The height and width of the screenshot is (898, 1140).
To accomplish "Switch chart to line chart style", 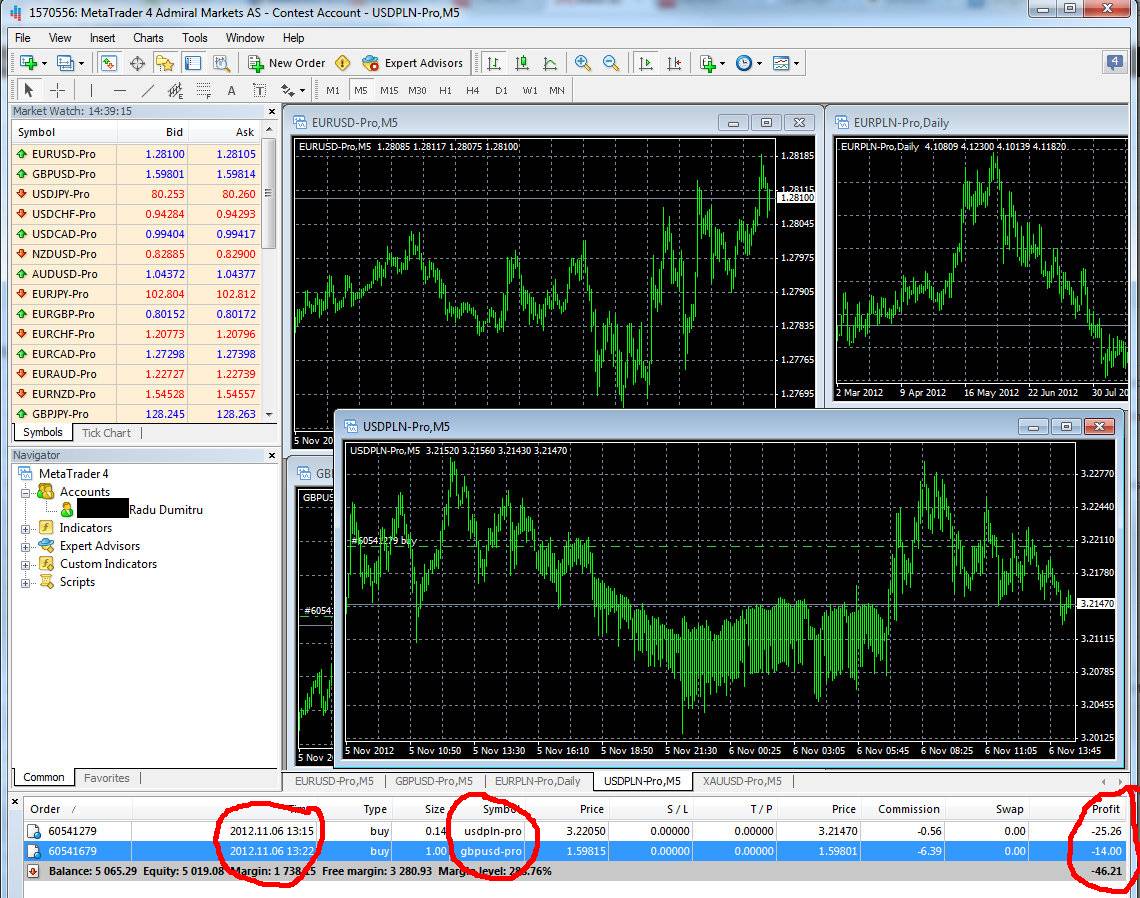I will tap(550, 63).
